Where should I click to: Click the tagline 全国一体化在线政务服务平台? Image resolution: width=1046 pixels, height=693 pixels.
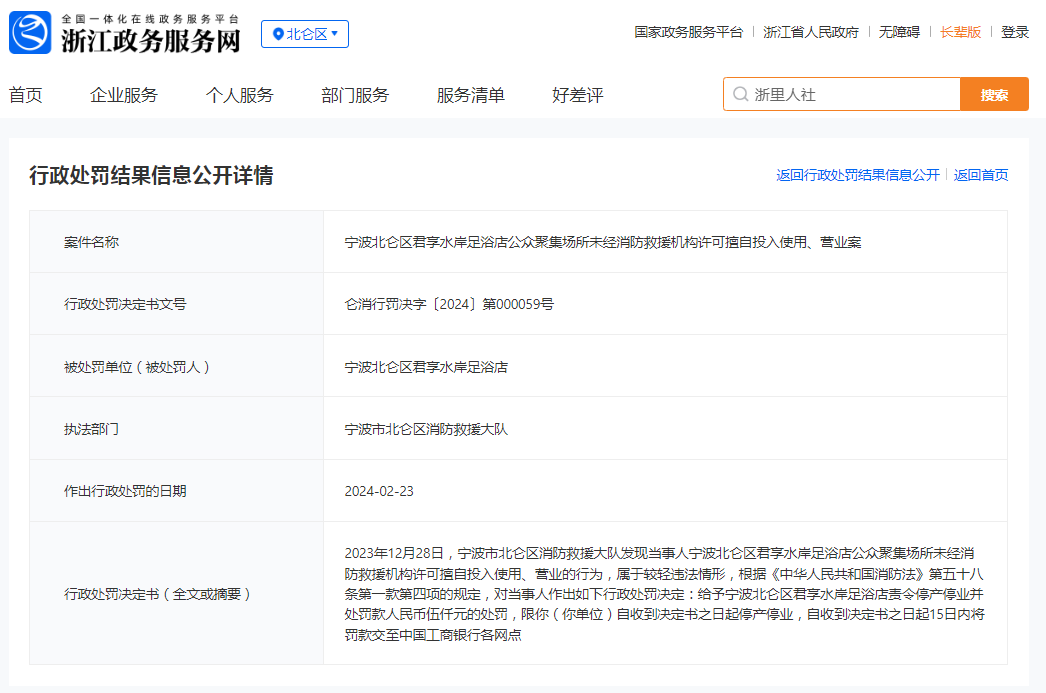(150, 19)
